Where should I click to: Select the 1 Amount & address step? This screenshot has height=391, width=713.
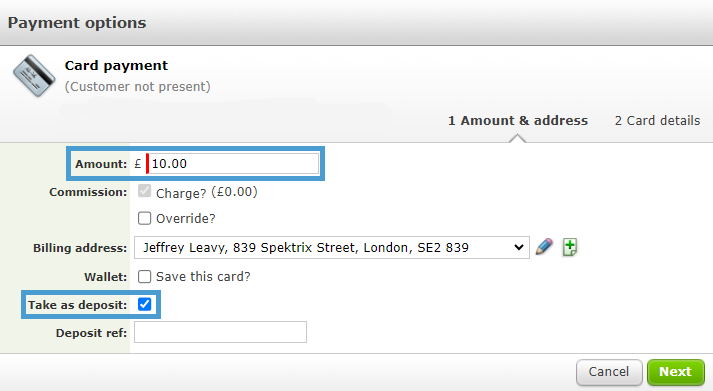point(518,120)
